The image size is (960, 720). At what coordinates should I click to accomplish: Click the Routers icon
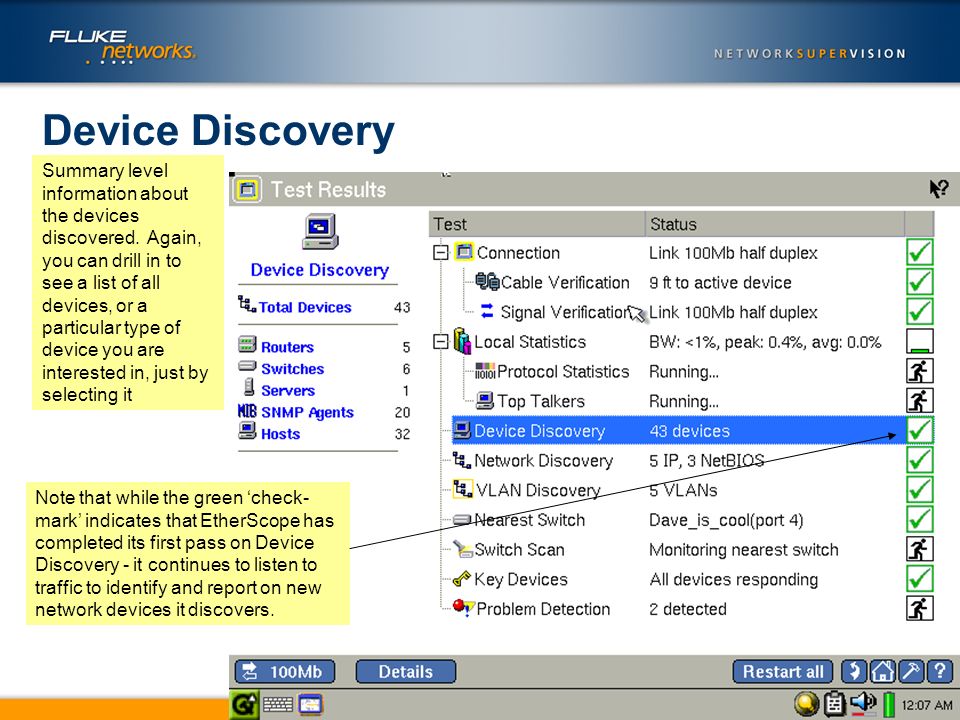(x=247, y=344)
